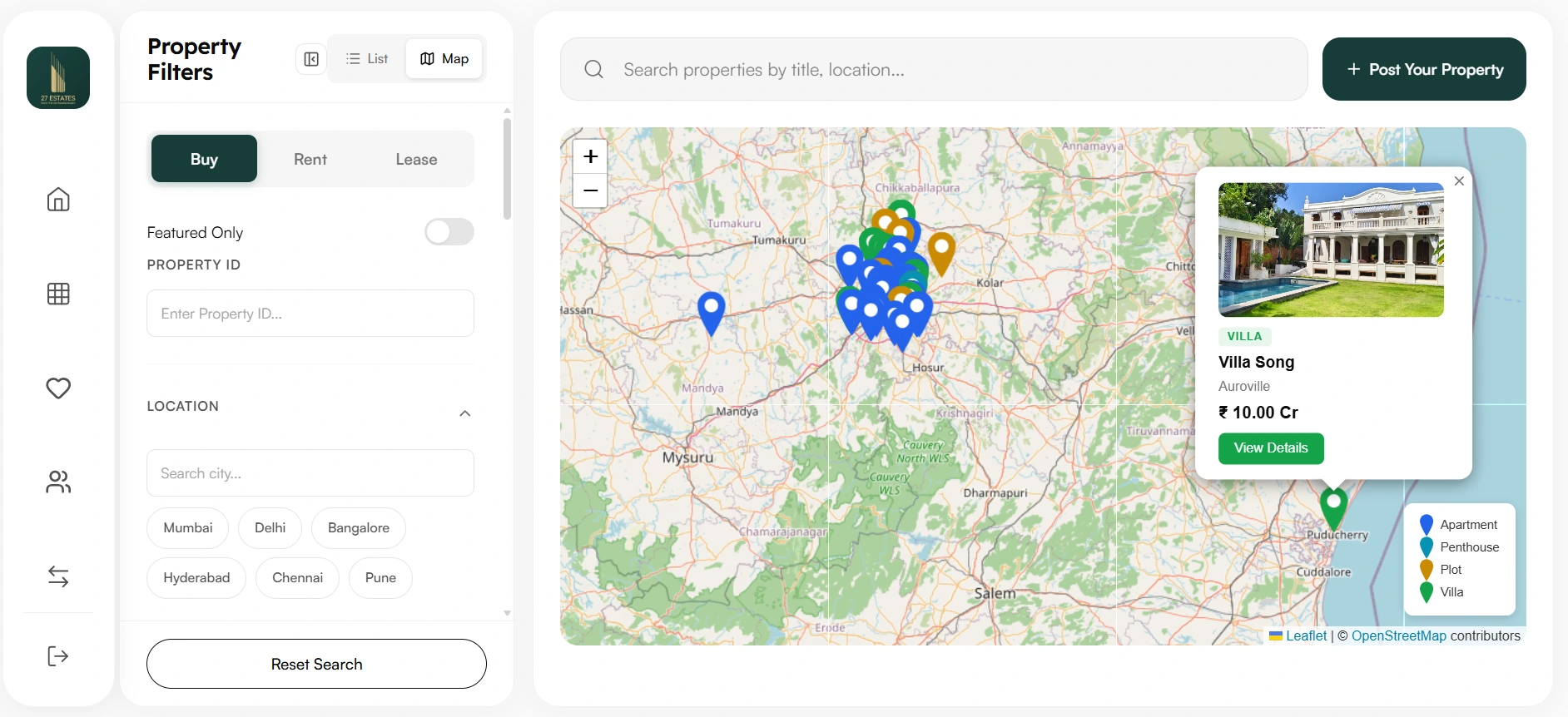Click the green villa marker at Puducherry
The height and width of the screenshot is (717, 1568).
[1333, 507]
